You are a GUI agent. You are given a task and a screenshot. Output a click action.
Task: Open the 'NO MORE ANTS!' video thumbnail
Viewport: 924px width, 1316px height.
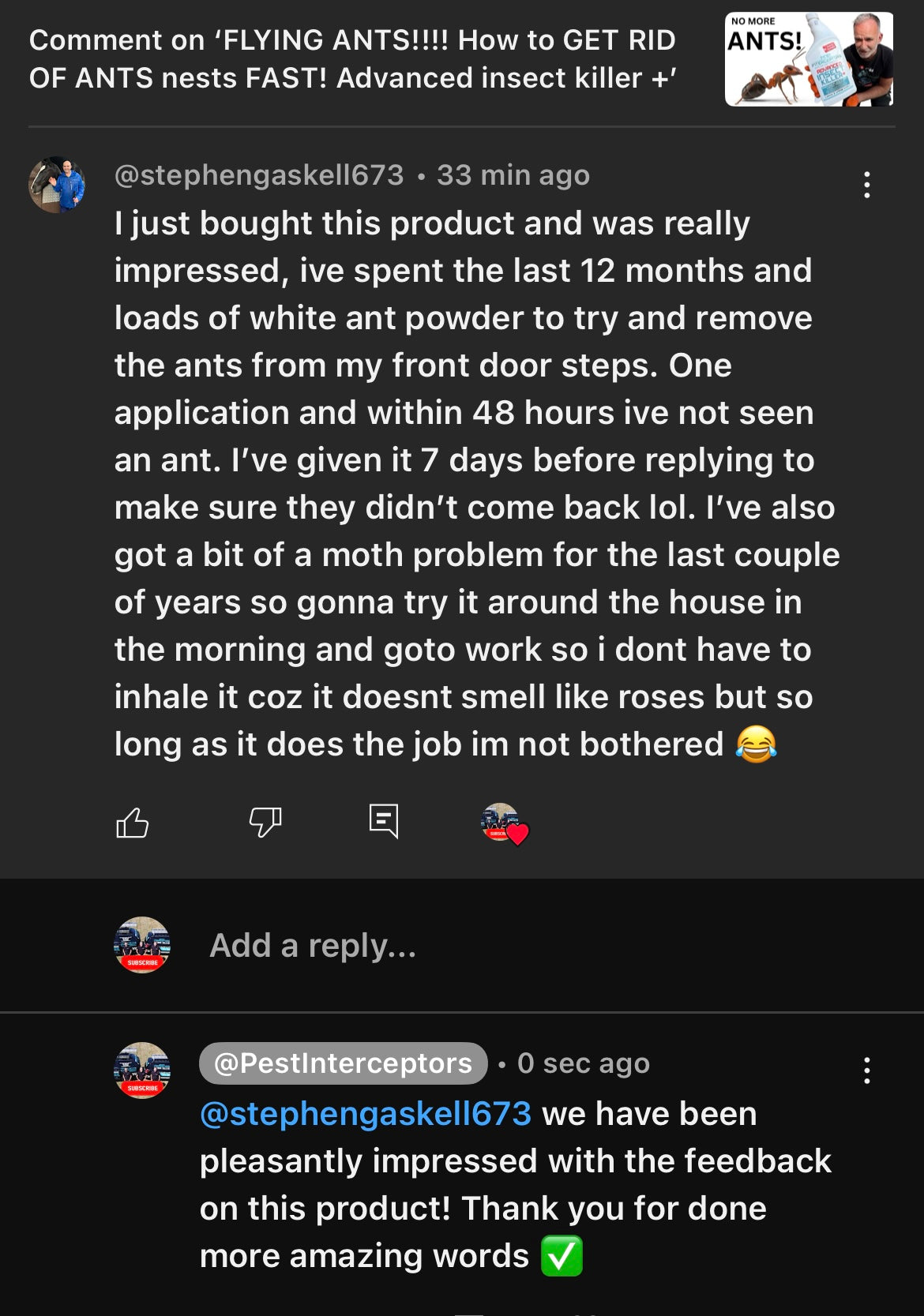[809, 59]
